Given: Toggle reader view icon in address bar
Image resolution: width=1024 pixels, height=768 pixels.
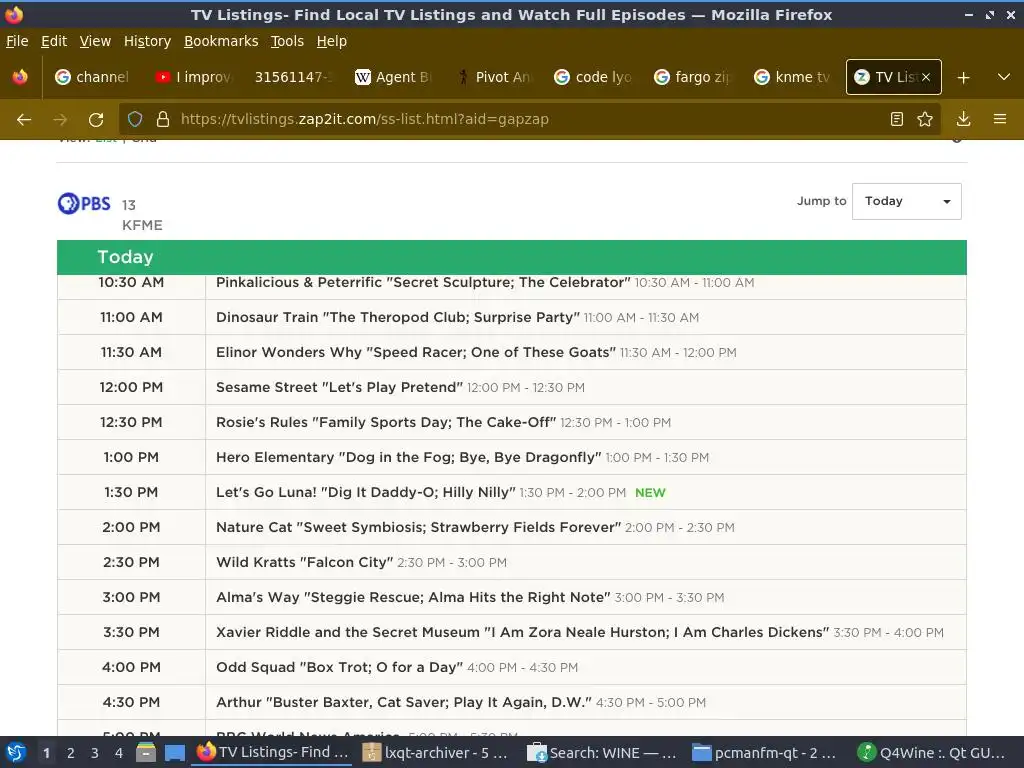Looking at the screenshot, I should point(897,119).
